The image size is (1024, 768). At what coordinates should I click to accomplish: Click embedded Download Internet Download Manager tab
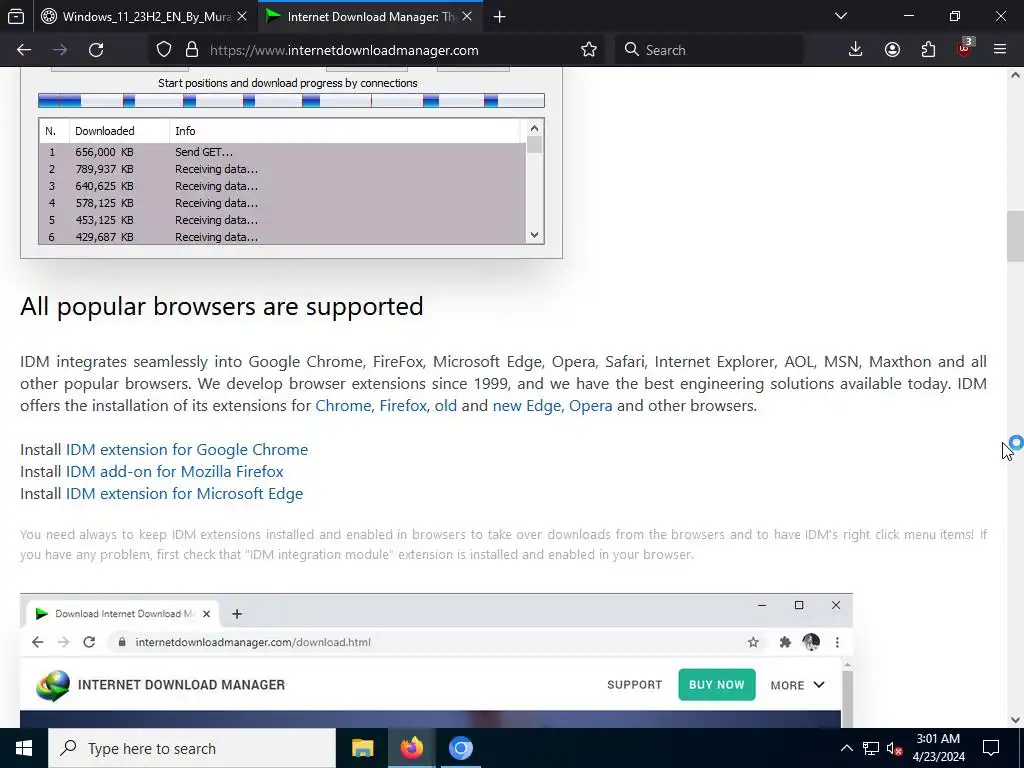coord(122,614)
